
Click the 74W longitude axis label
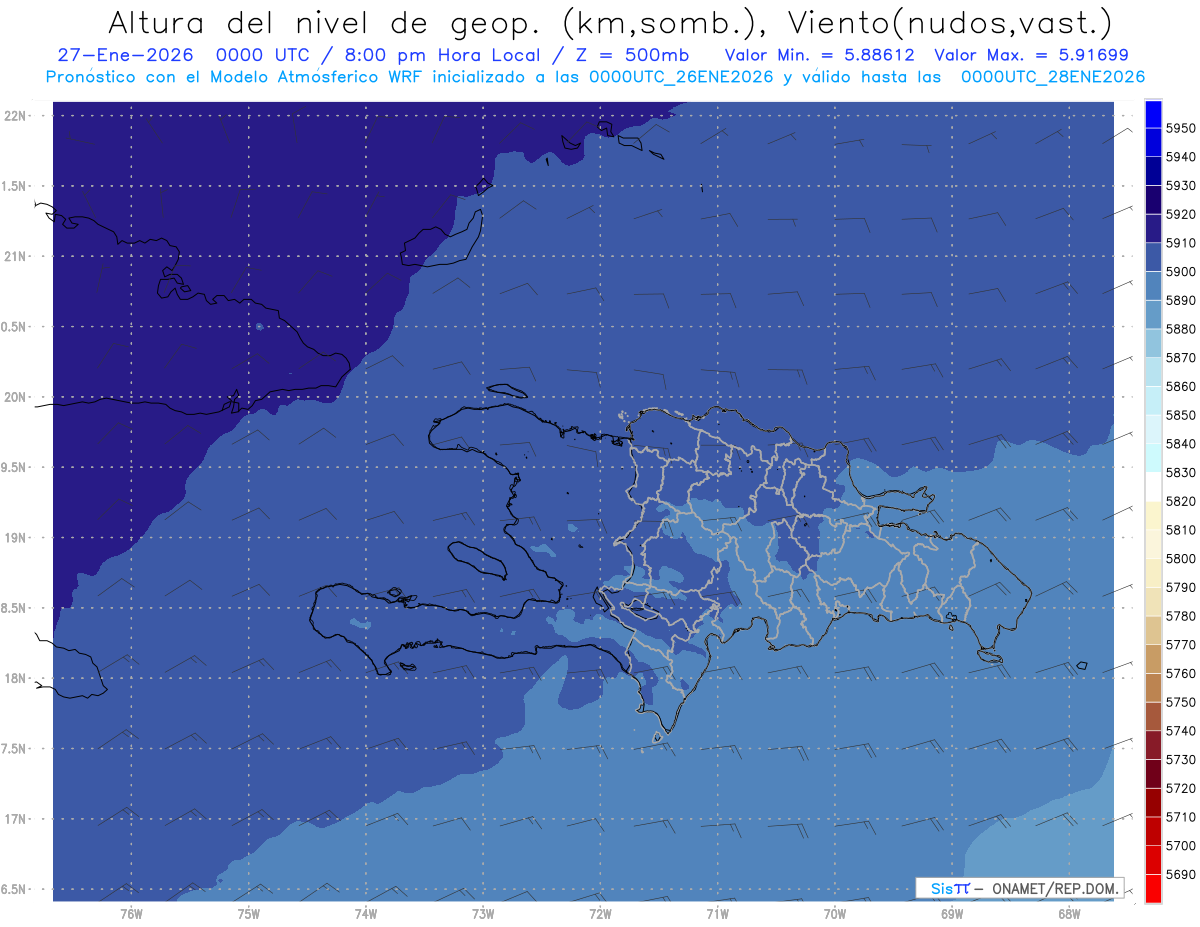[x=366, y=913]
